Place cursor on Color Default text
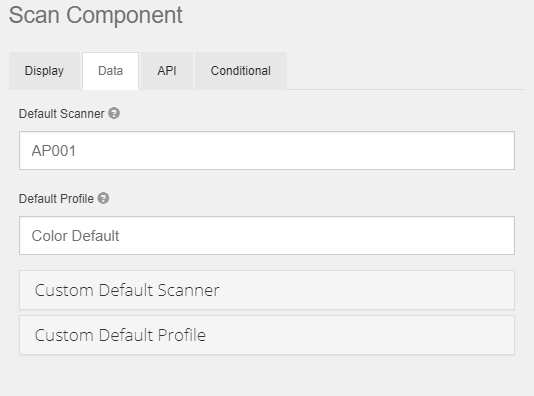The height and width of the screenshot is (396, 534). pyautogui.click(x=75, y=236)
